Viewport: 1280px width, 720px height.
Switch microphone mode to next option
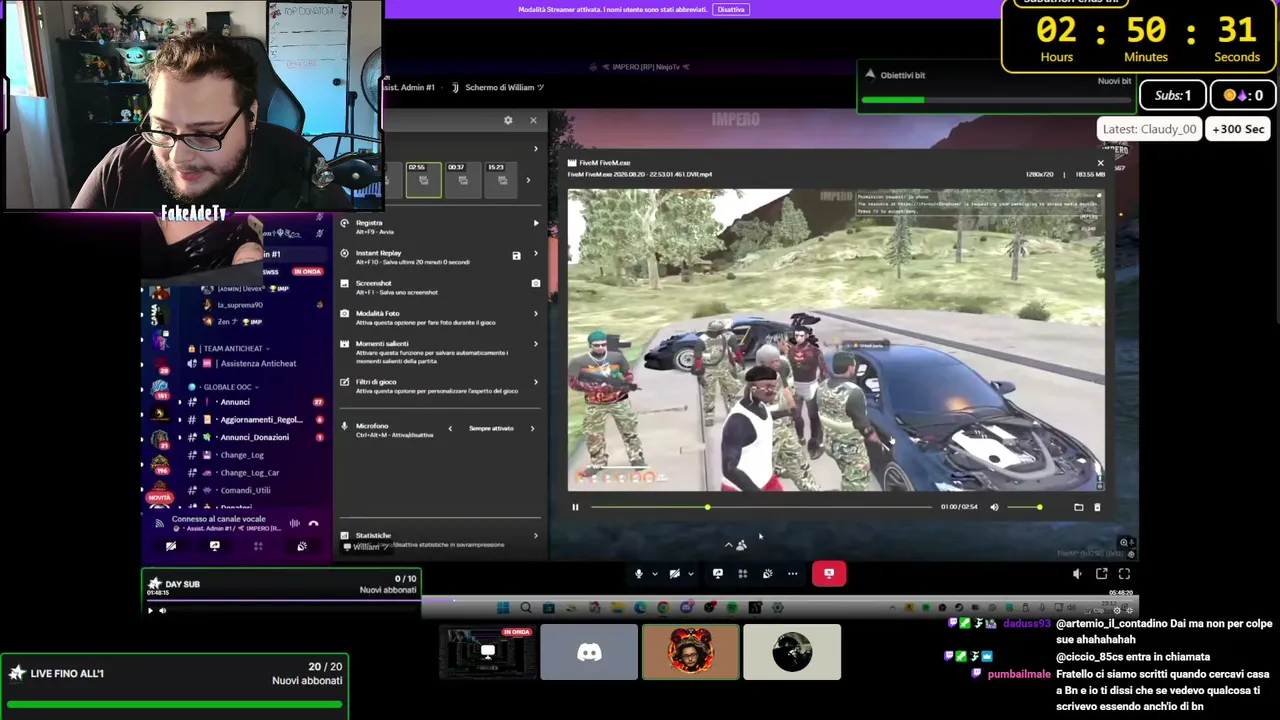(532, 429)
